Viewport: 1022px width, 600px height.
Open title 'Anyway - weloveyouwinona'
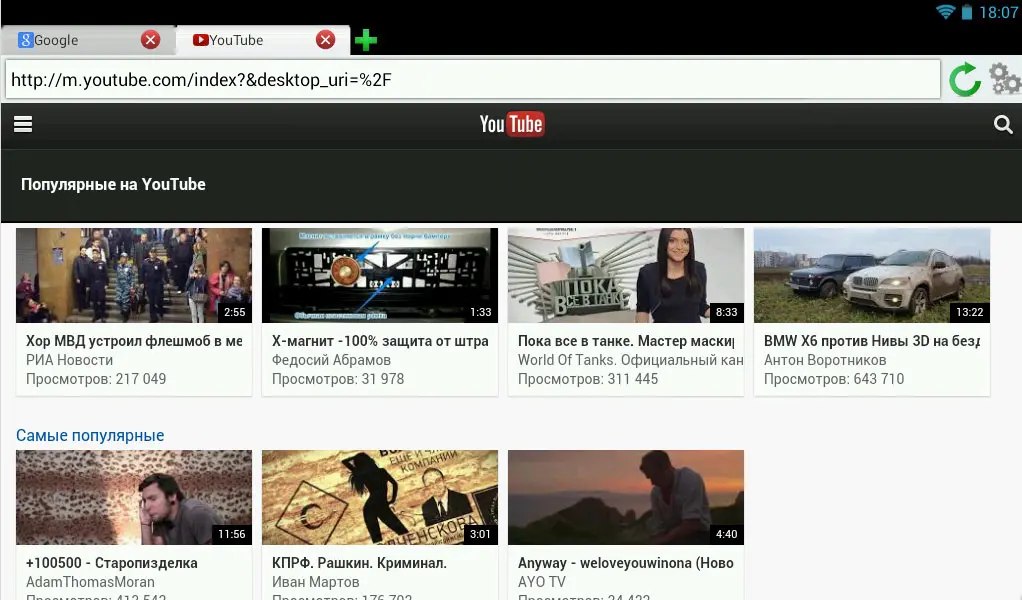click(626, 563)
